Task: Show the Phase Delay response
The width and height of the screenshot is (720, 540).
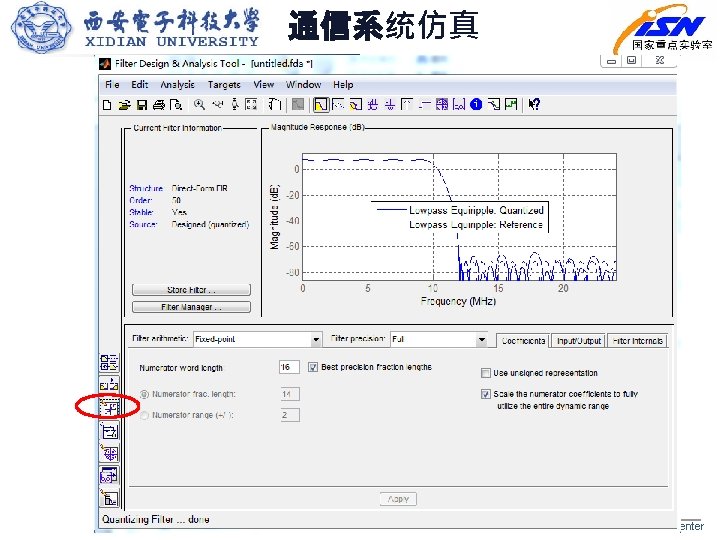Action: click(390, 105)
